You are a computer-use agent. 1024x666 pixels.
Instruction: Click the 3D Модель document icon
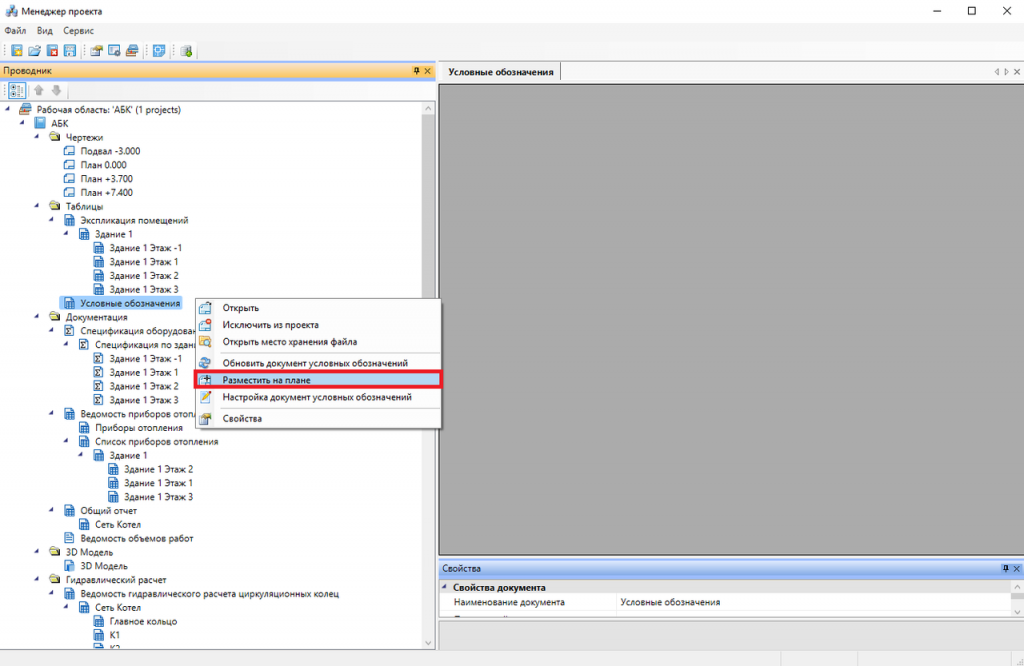pyautogui.click(x=69, y=566)
